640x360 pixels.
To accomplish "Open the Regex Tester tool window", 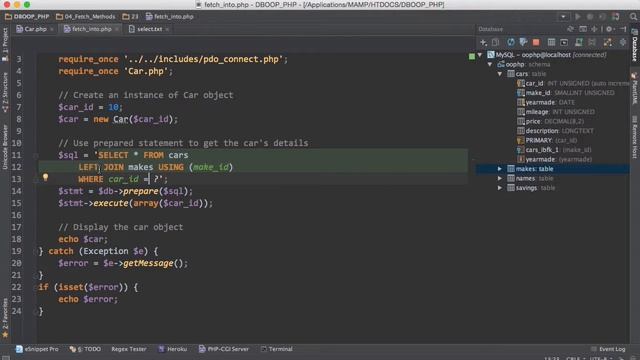I will point(129,349).
